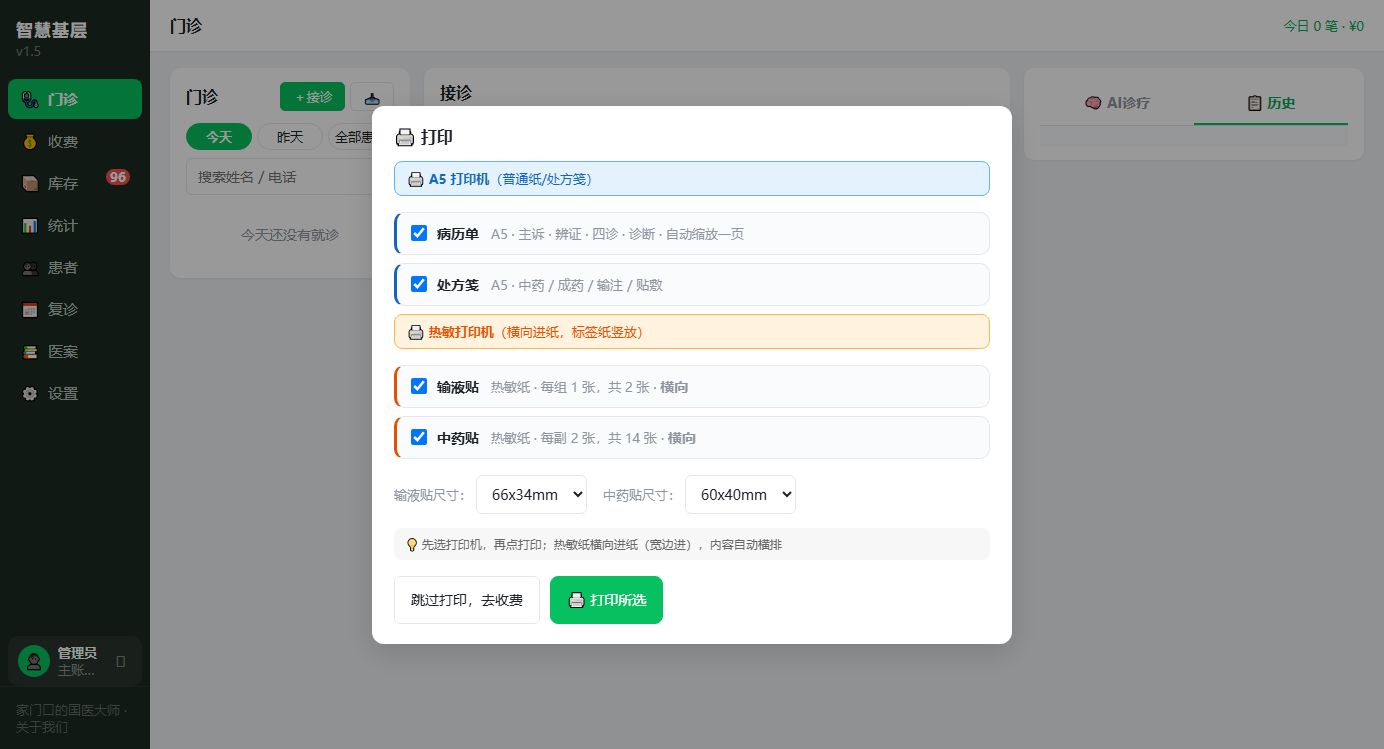
Task: Uncheck the 中药贴 checkbox
Action: (419, 437)
